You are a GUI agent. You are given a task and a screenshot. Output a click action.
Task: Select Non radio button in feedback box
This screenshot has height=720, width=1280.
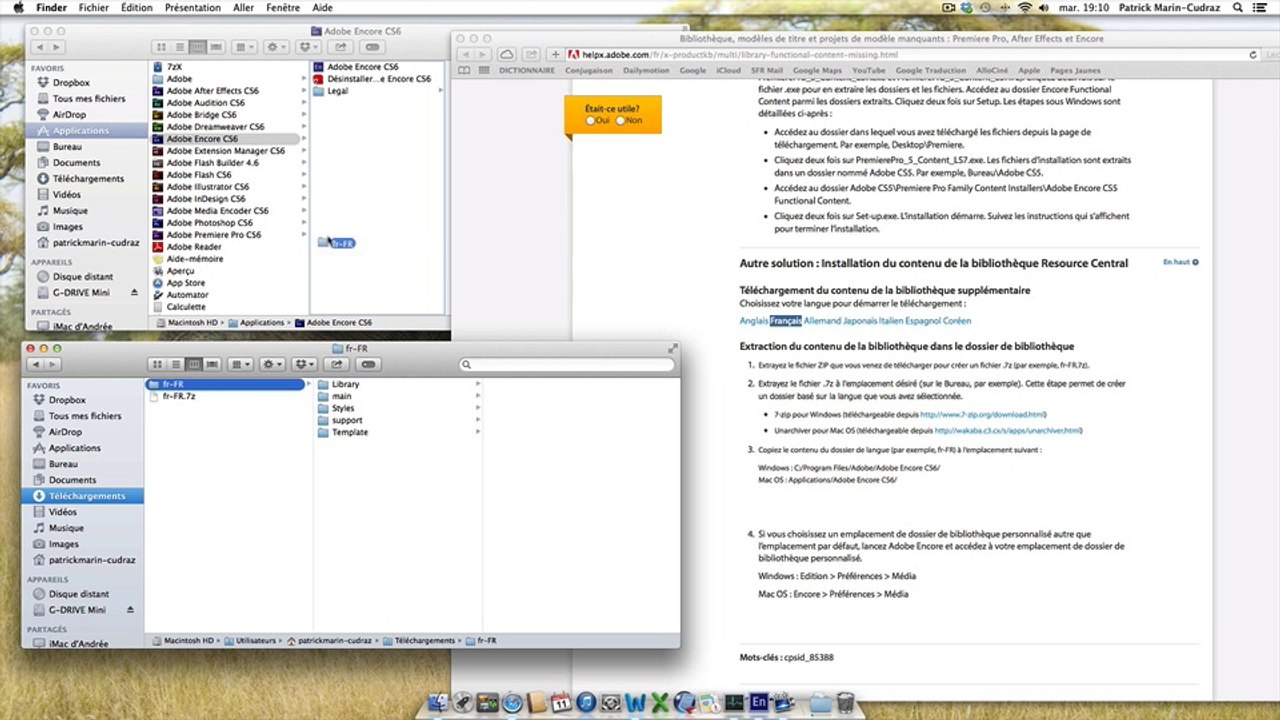620,121
